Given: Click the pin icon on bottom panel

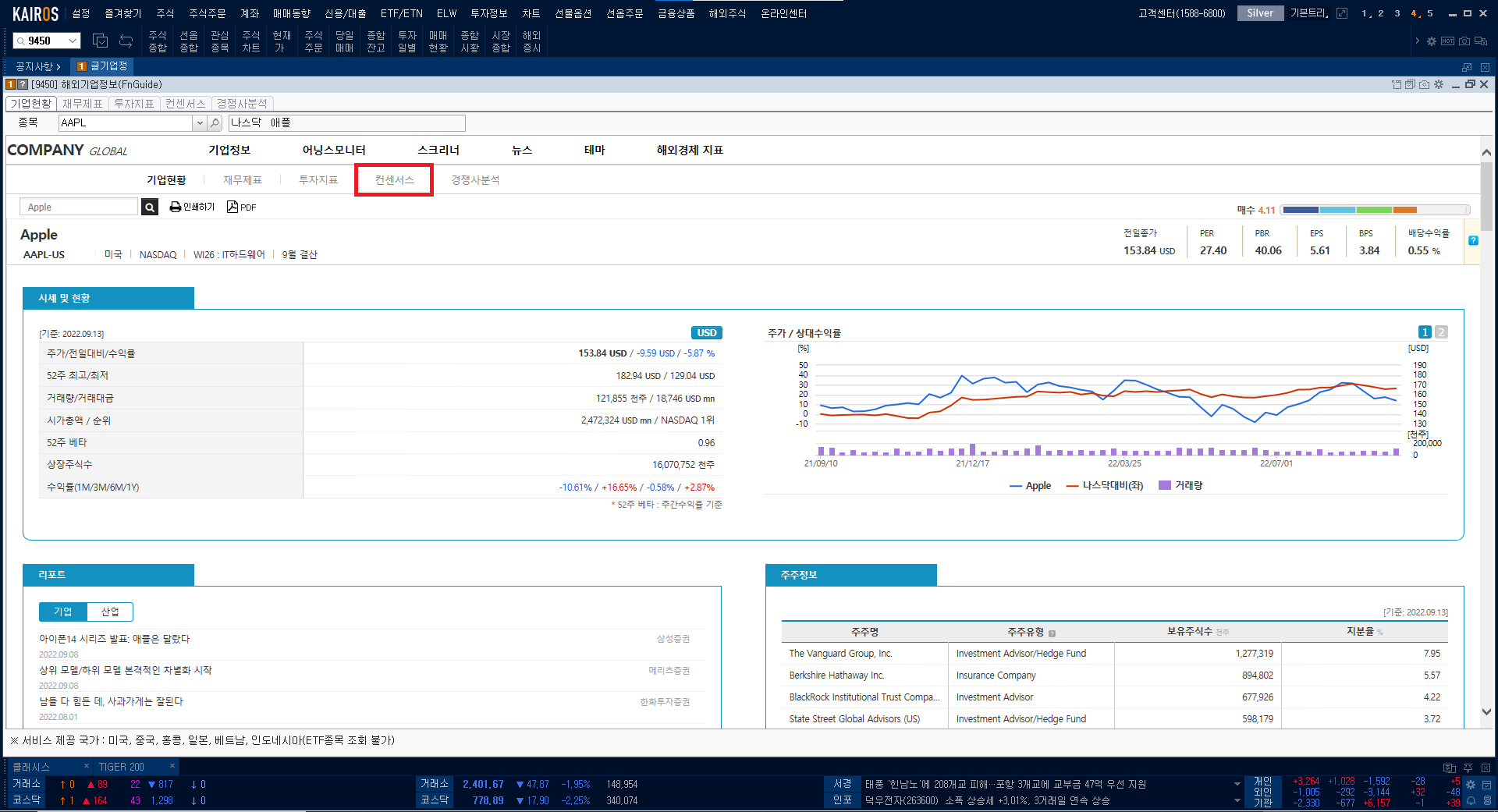Looking at the screenshot, I should pyautogui.click(x=1468, y=768).
